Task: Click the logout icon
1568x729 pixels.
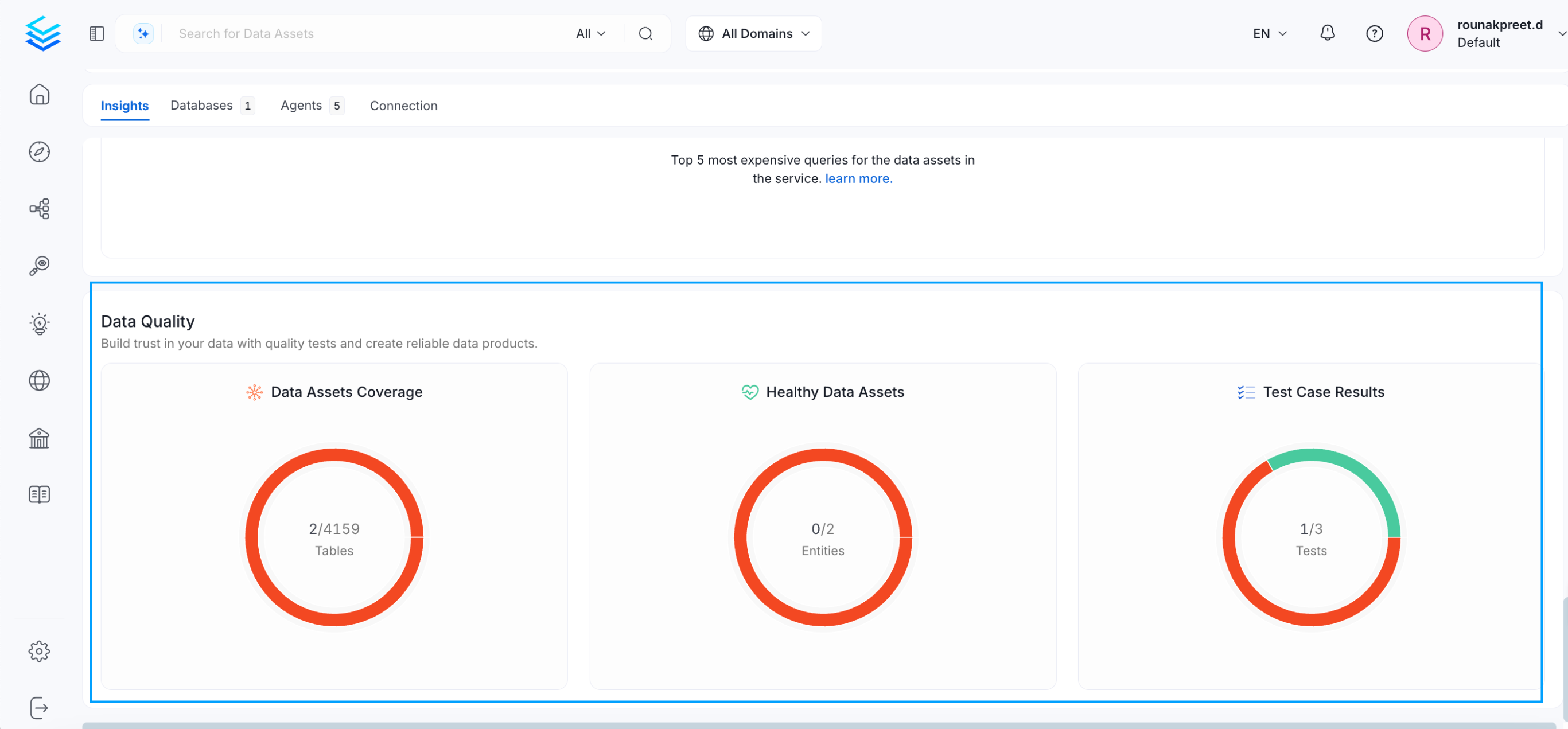Action: tap(40, 708)
